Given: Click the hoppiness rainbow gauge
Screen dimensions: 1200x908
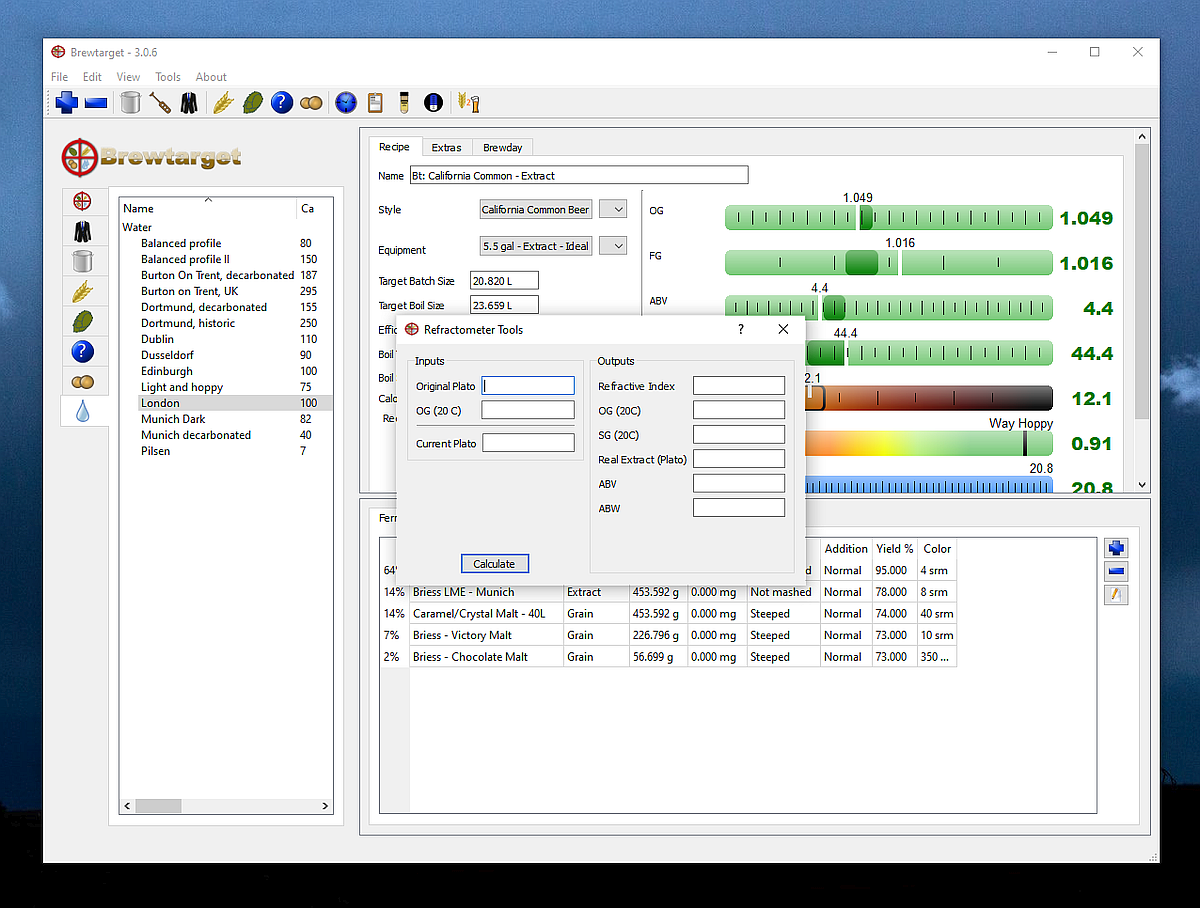Looking at the screenshot, I should point(927,443).
